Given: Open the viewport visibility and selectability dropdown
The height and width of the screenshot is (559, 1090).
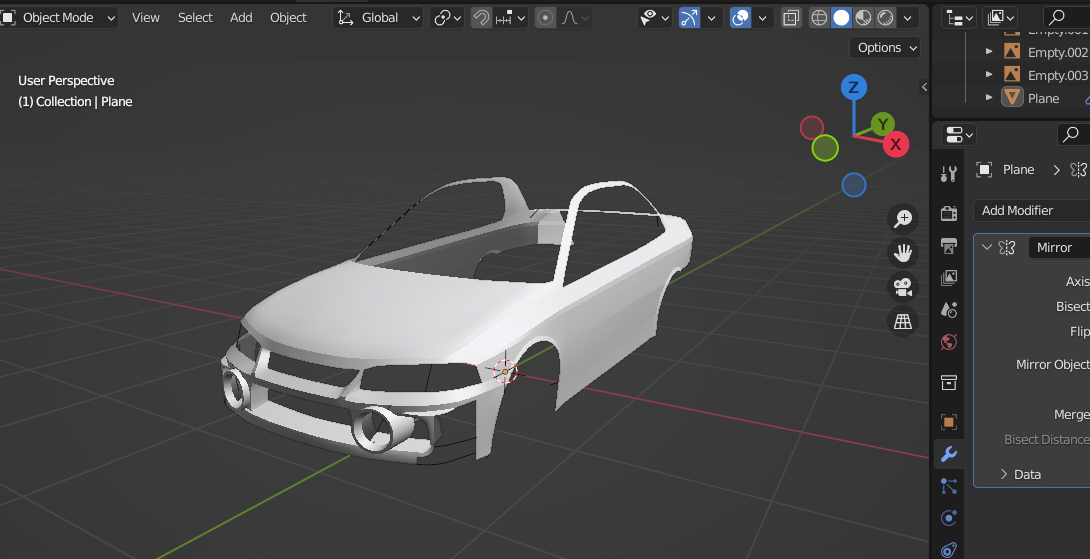Looking at the screenshot, I should (x=654, y=18).
